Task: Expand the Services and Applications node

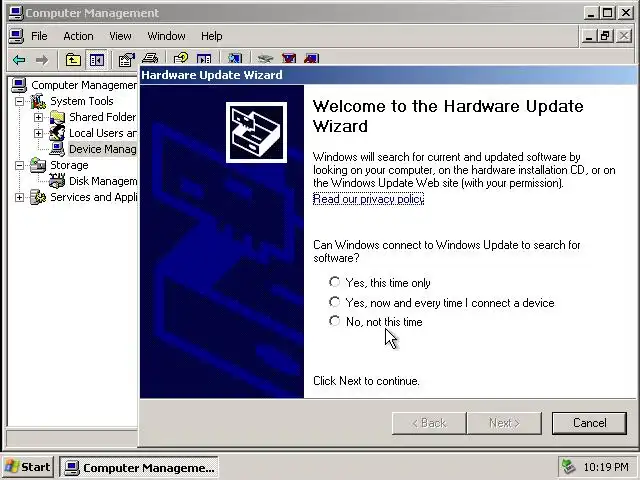Action: click(x=19, y=198)
